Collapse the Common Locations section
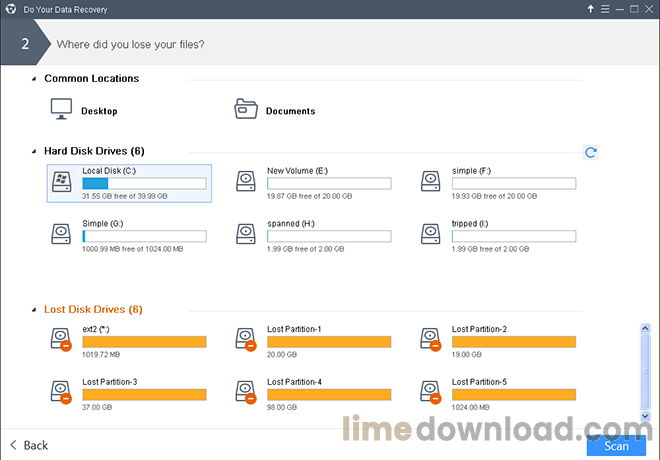The width and height of the screenshot is (660, 460). tap(34, 79)
